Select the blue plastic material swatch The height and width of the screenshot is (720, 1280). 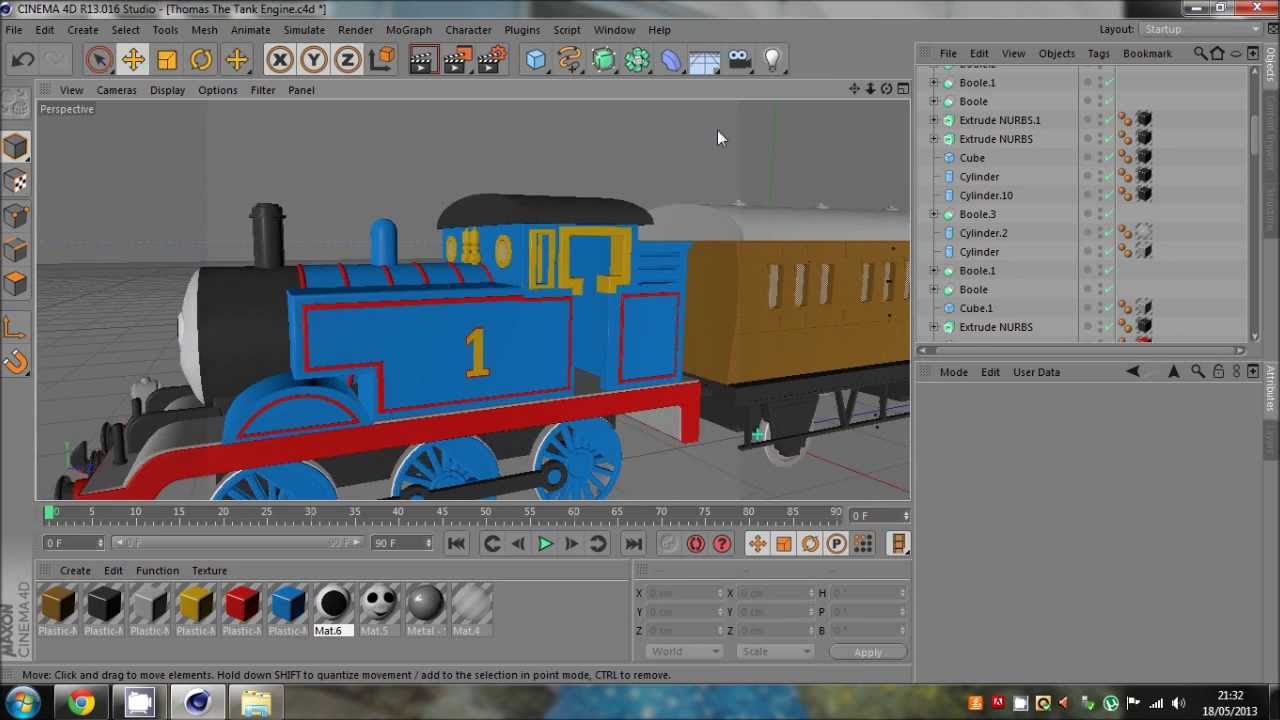288,604
